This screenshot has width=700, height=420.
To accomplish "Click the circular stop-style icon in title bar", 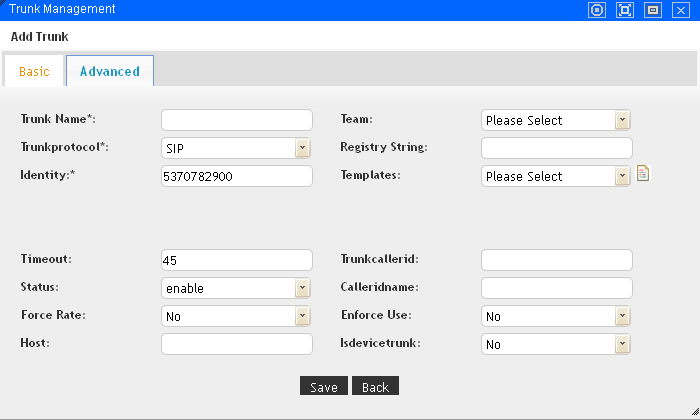I will click(597, 10).
